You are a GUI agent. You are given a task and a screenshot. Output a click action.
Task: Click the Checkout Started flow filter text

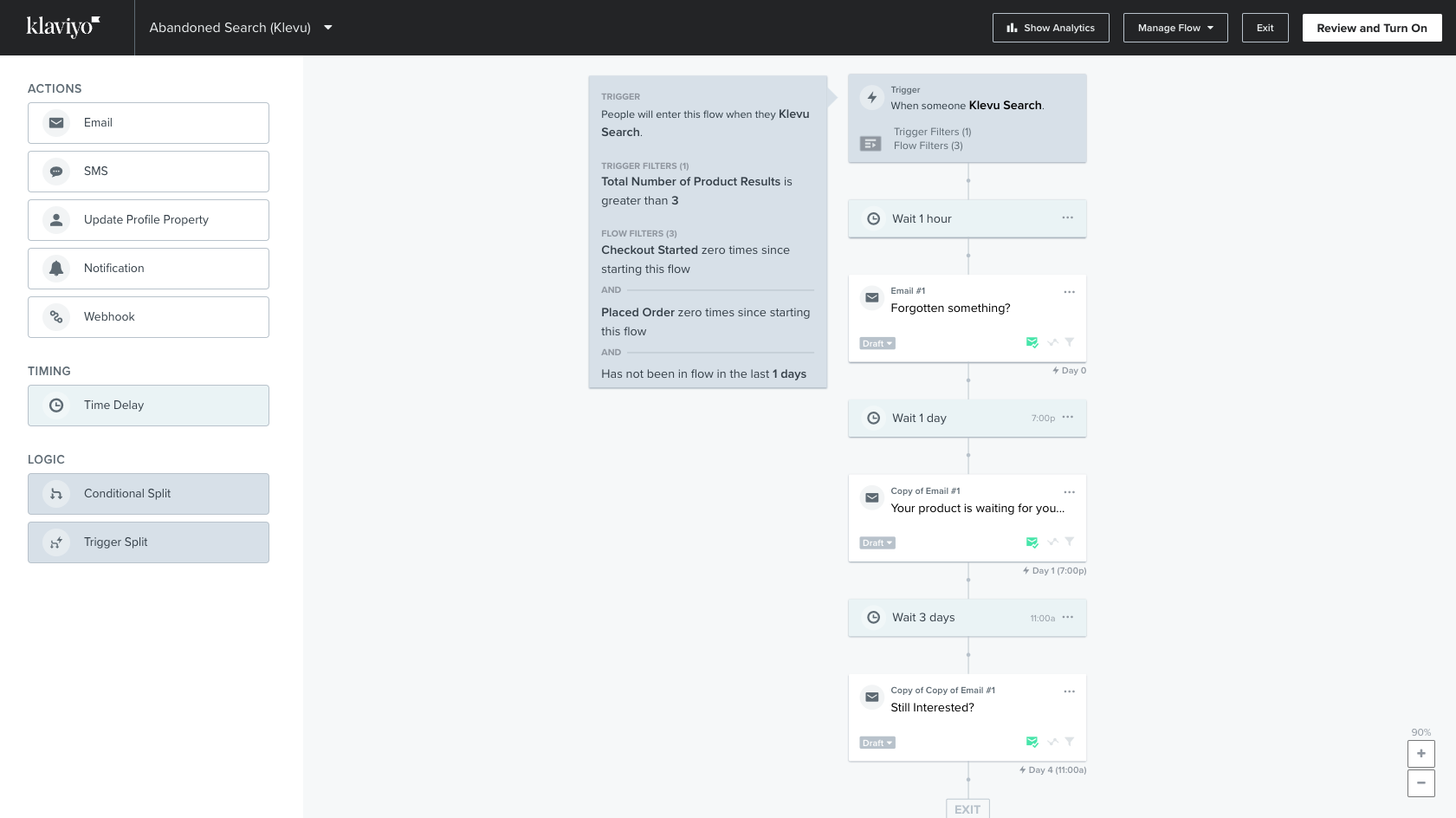click(x=696, y=260)
